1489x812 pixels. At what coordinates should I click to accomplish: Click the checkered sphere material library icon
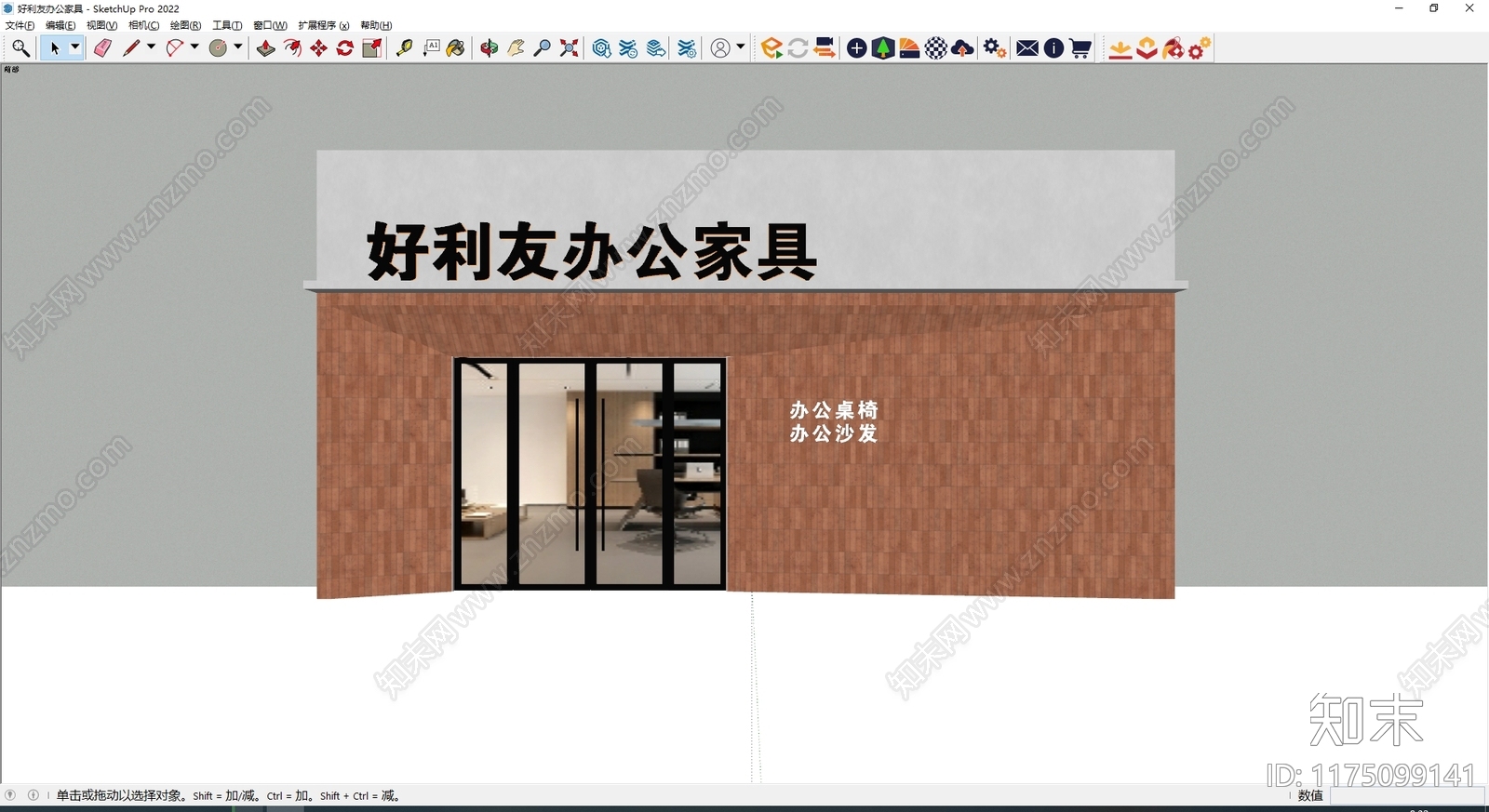pos(936,48)
